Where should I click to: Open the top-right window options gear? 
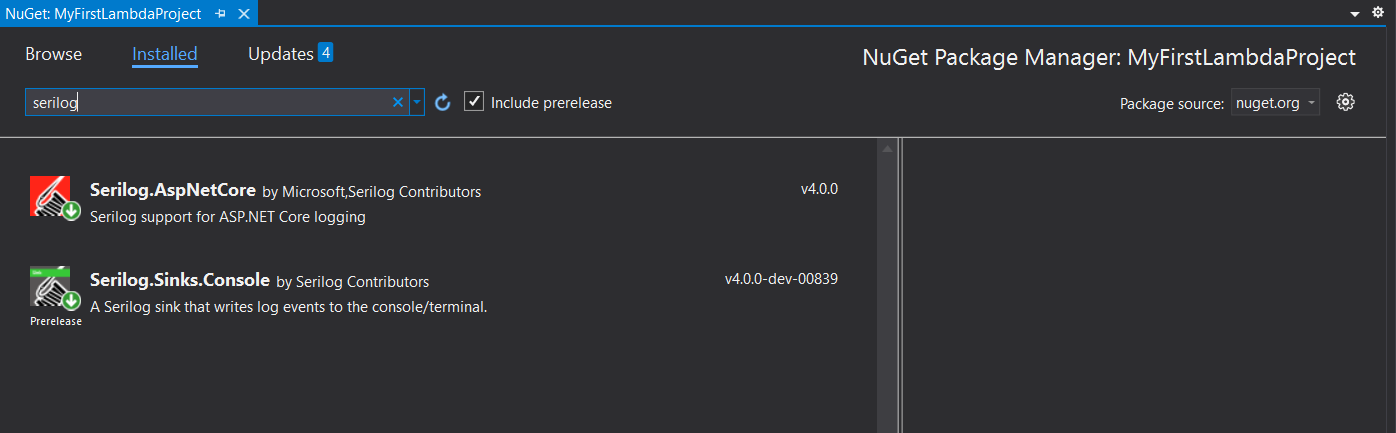(1377, 13)
